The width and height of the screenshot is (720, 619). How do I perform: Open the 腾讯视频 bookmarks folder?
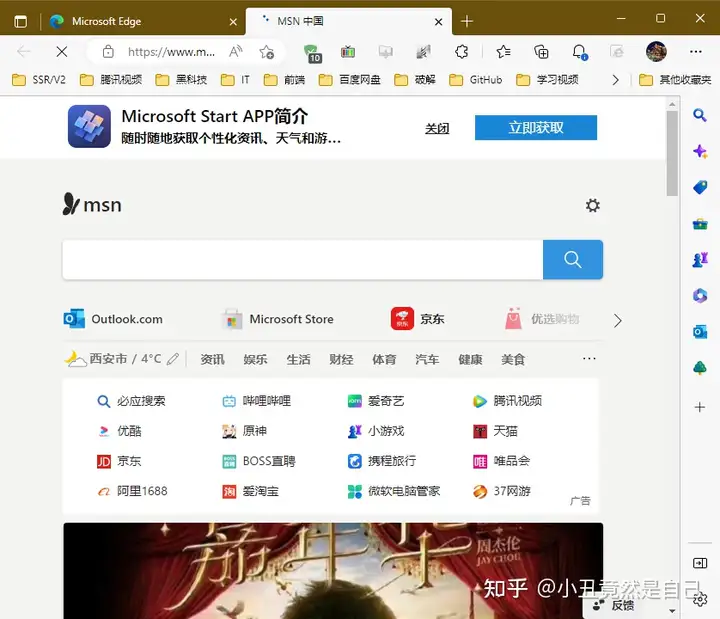coord(111,80)
